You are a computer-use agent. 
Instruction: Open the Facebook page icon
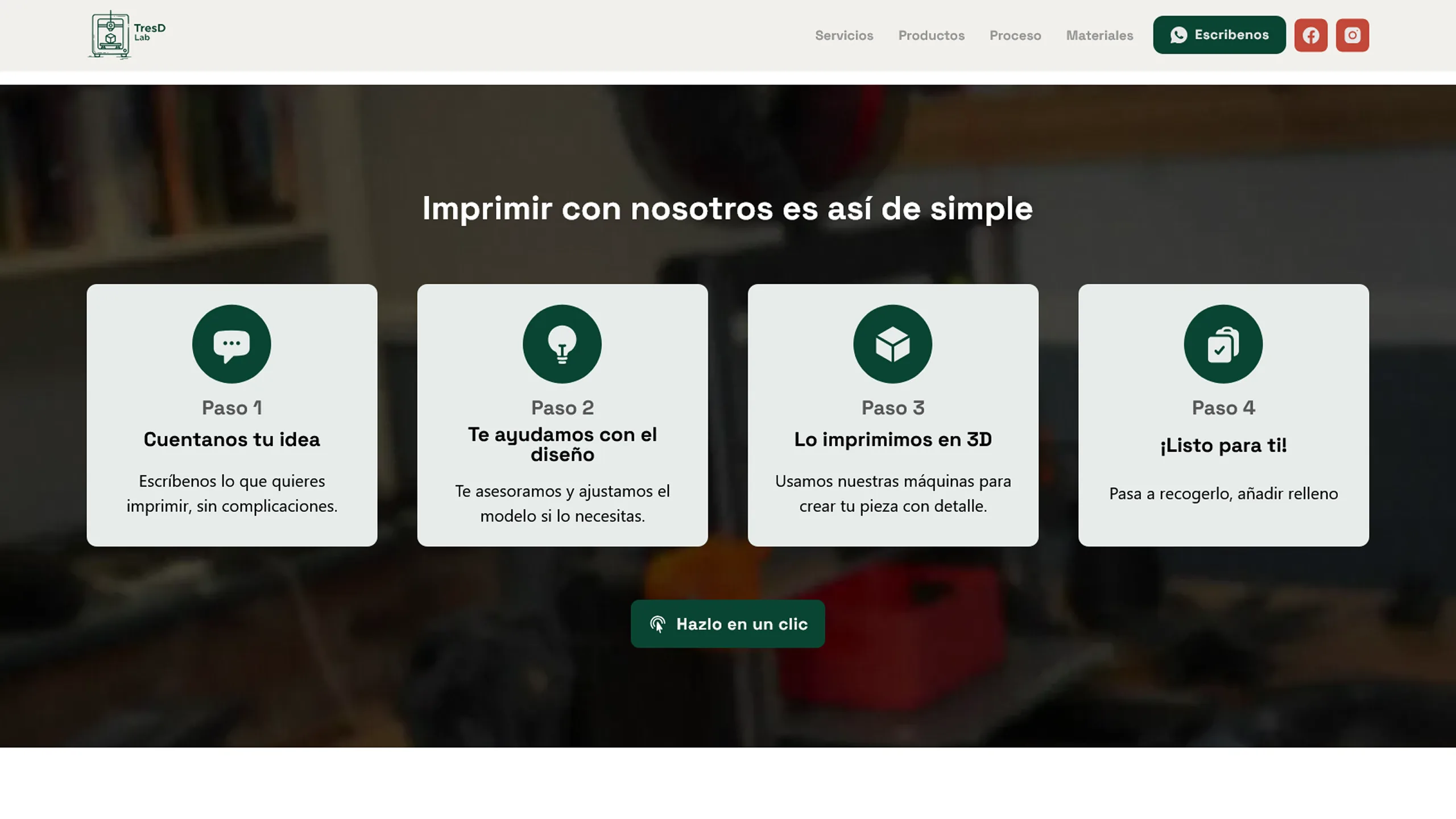point(1311,35)
